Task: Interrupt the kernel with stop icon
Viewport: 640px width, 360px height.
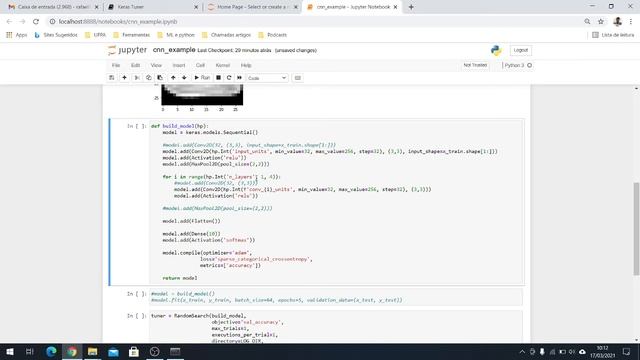Action: pos(218,78)
